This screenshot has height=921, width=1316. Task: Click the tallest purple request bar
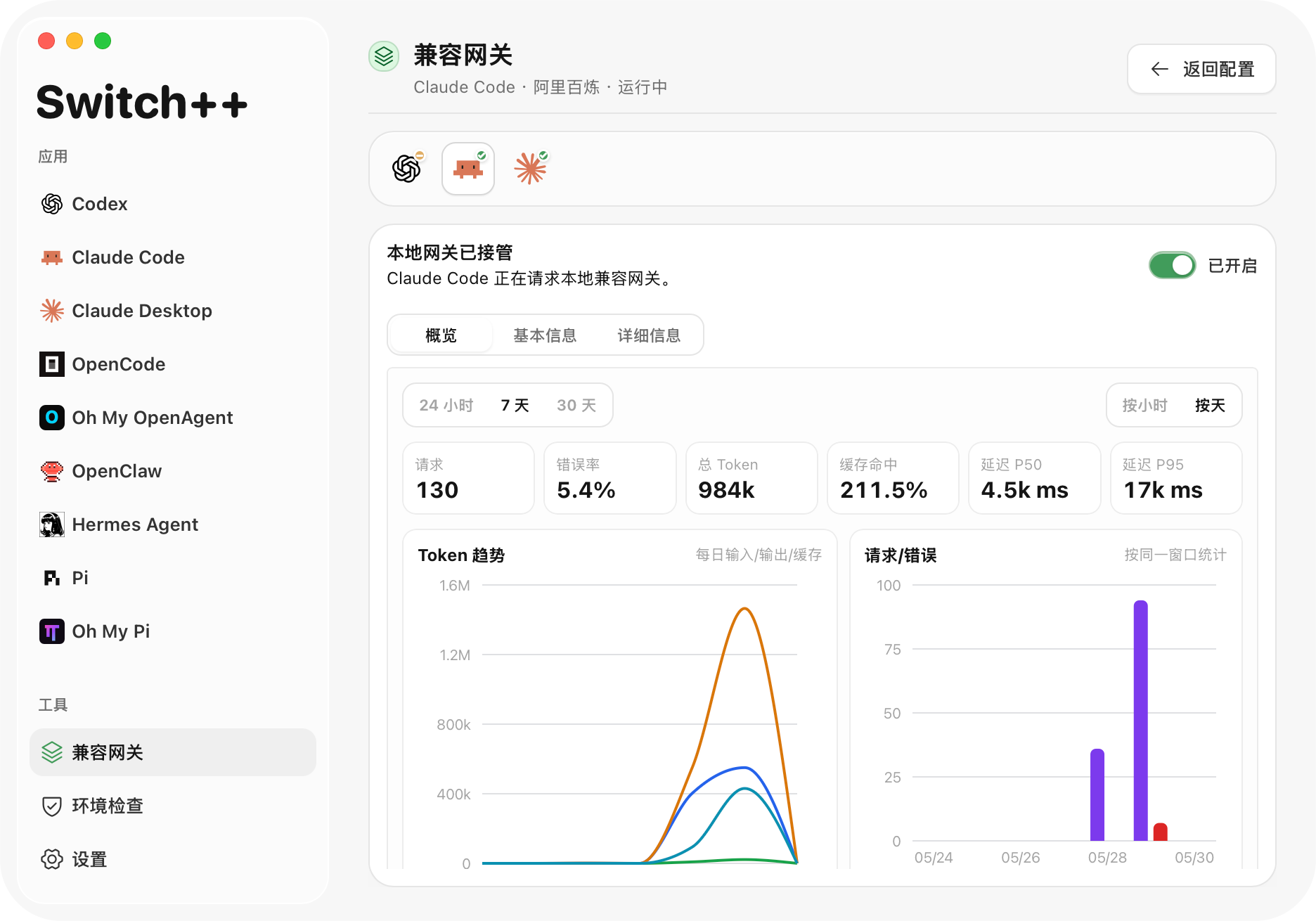pyautogui.click(x=1140, y=721)
